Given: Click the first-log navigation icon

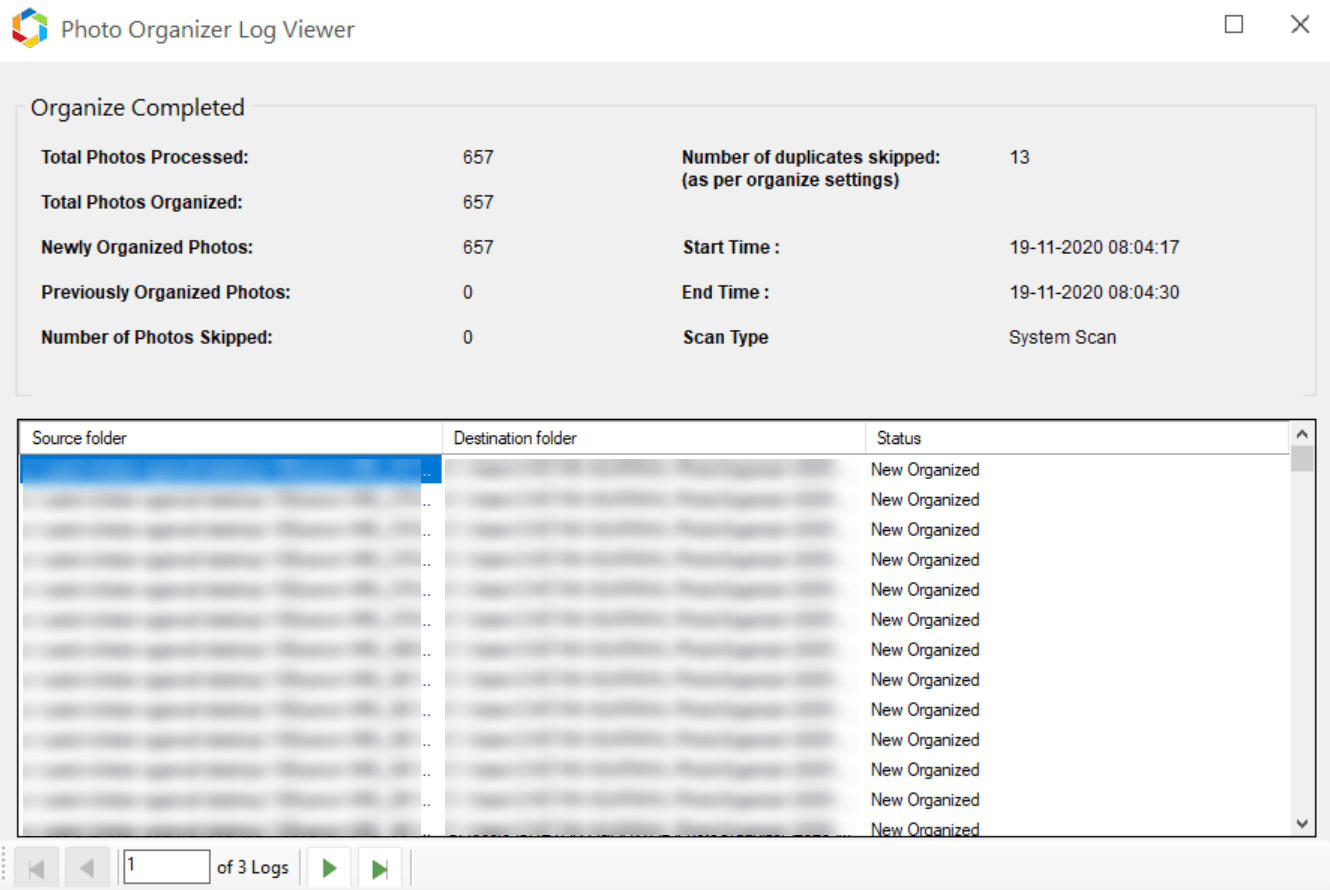Looking at the screenshot, I should pyautogui.click(x=36, y=866).
